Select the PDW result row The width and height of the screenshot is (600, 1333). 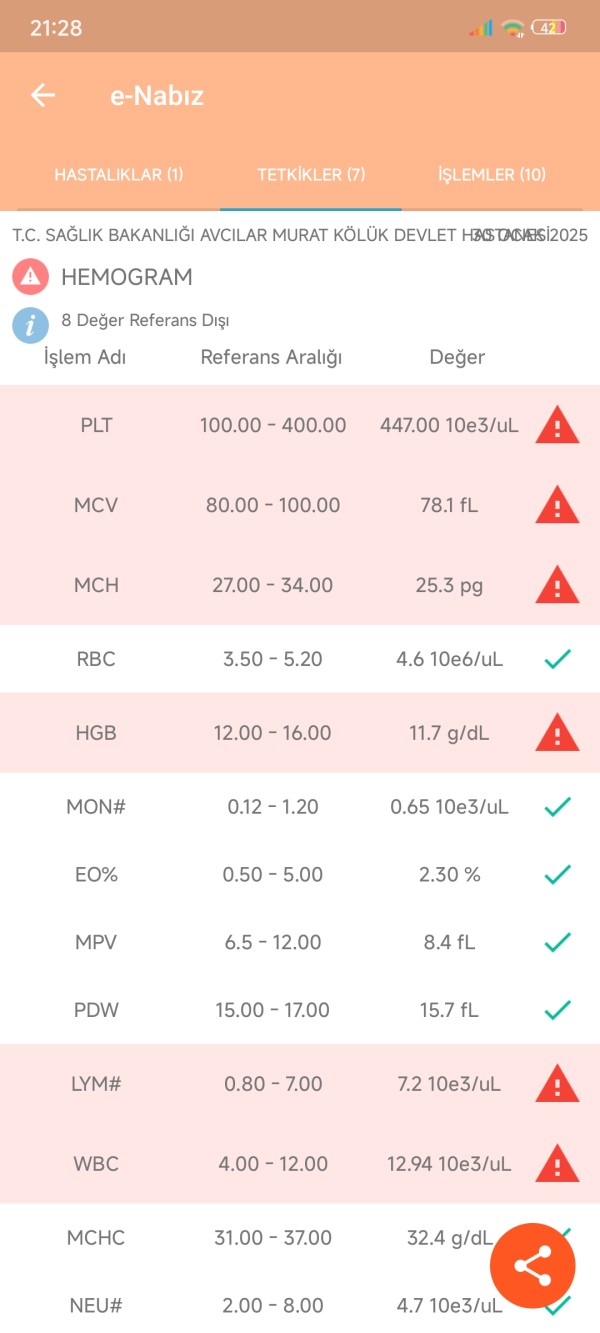[x=300, y=1010]
